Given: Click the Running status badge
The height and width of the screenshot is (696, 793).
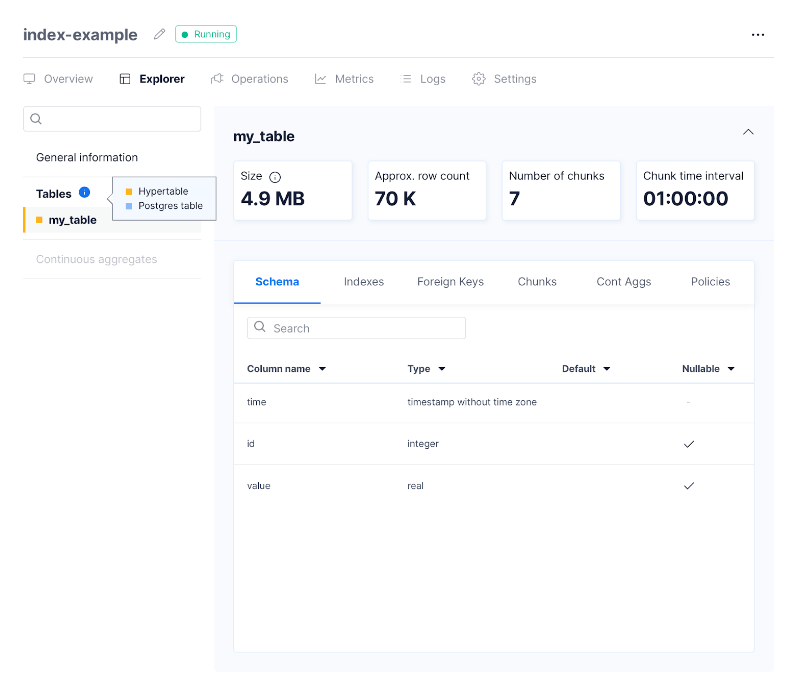Looking at the screenshot, I should pos(206,34).
